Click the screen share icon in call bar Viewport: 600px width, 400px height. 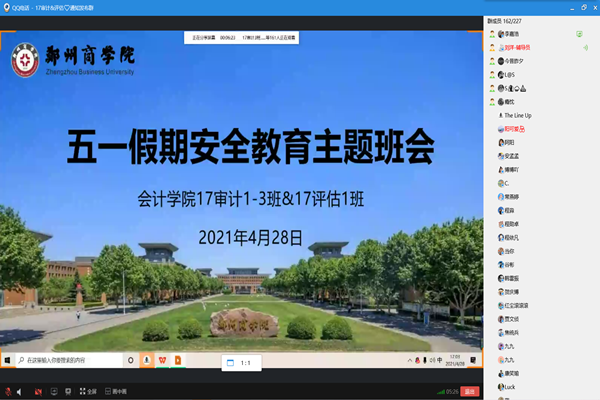pos(54,391)
